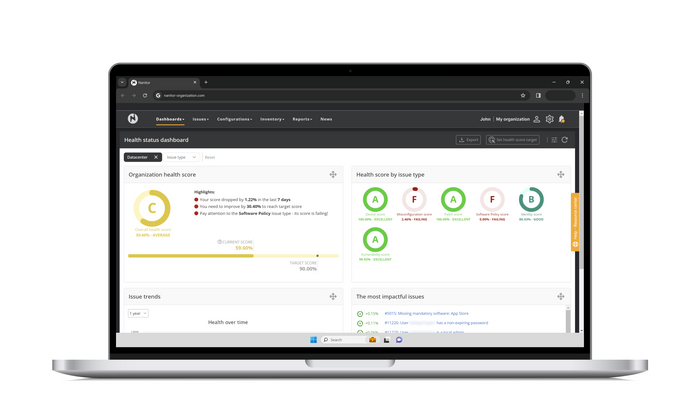Open the Device score A badge
This screenshot has width=700, height=420.
click(x=375, y=200)
